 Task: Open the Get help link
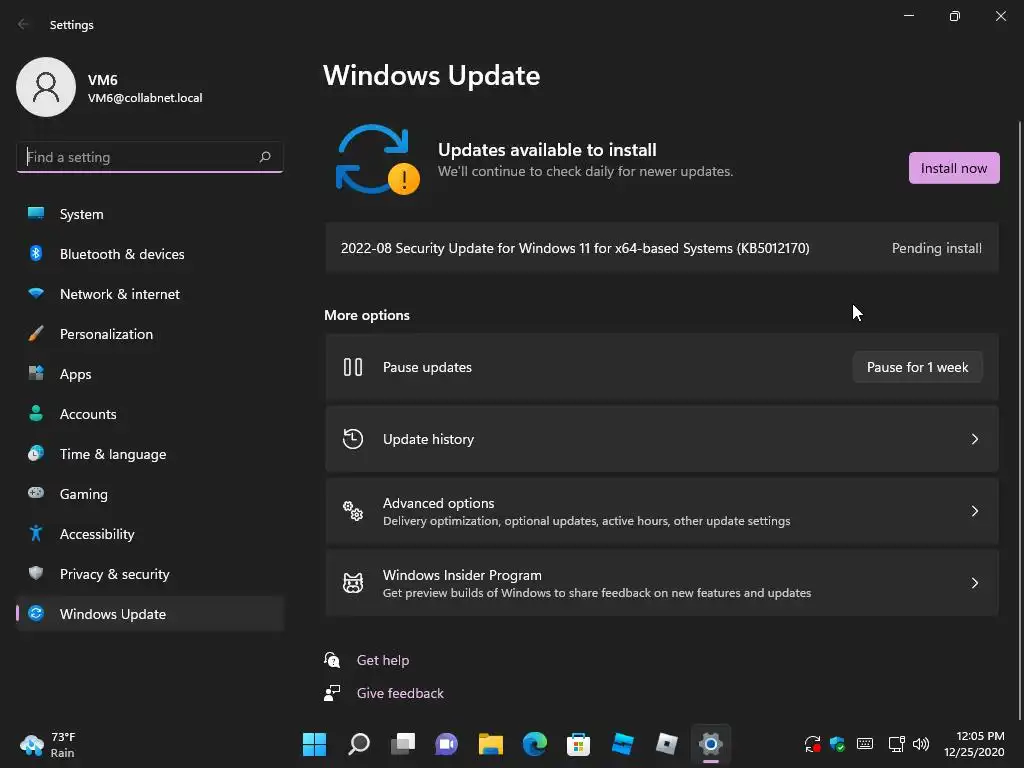point(383,660)
